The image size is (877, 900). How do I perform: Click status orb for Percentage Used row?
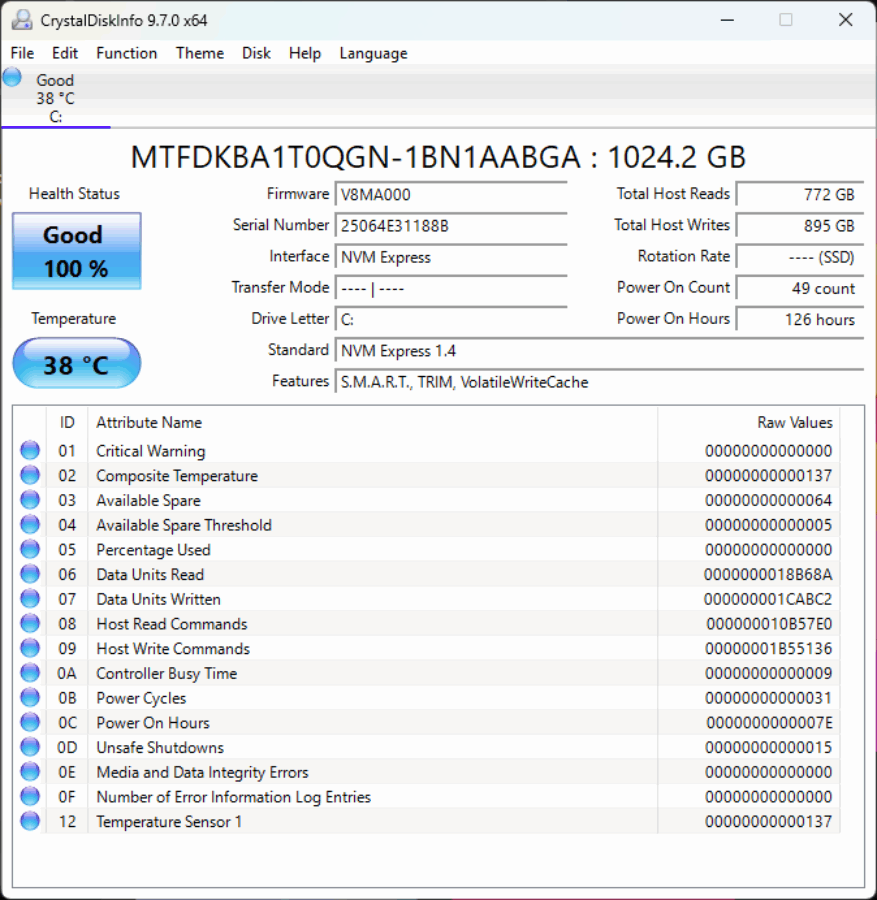[30, 549]
